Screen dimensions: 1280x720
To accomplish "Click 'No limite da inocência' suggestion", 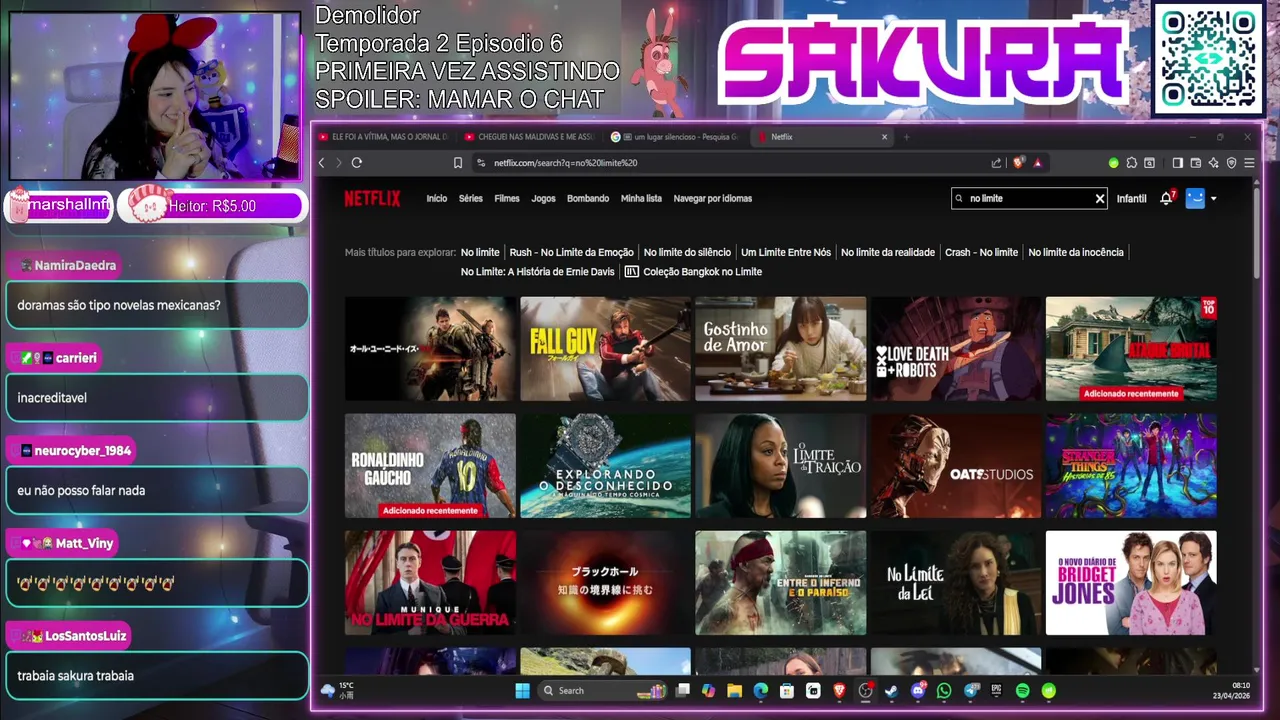I will tap(1076, 252).
